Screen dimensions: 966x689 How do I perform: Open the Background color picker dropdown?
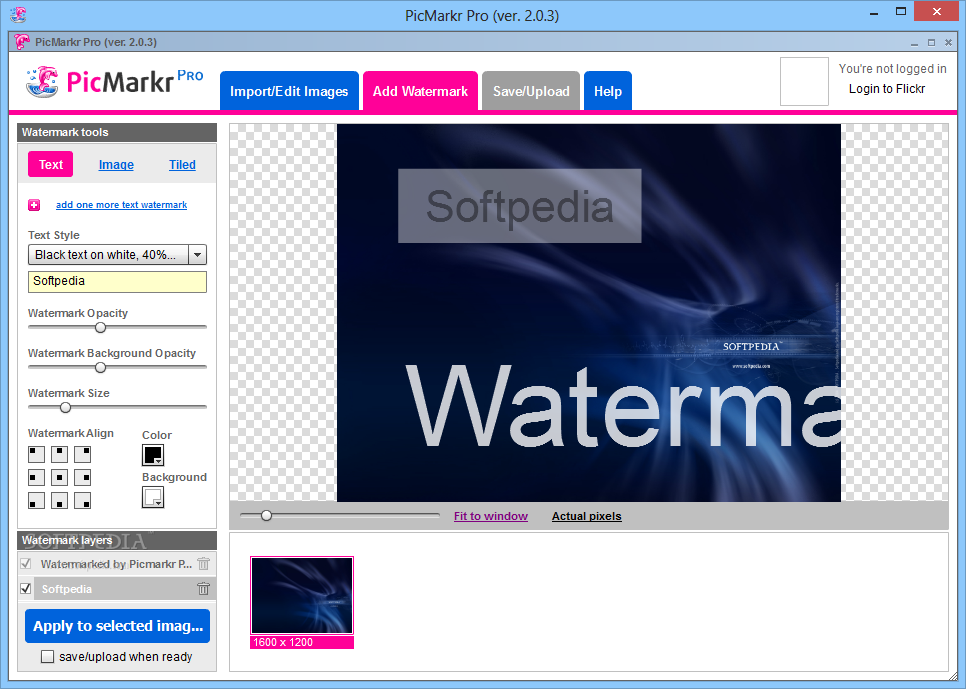(153, 497)
